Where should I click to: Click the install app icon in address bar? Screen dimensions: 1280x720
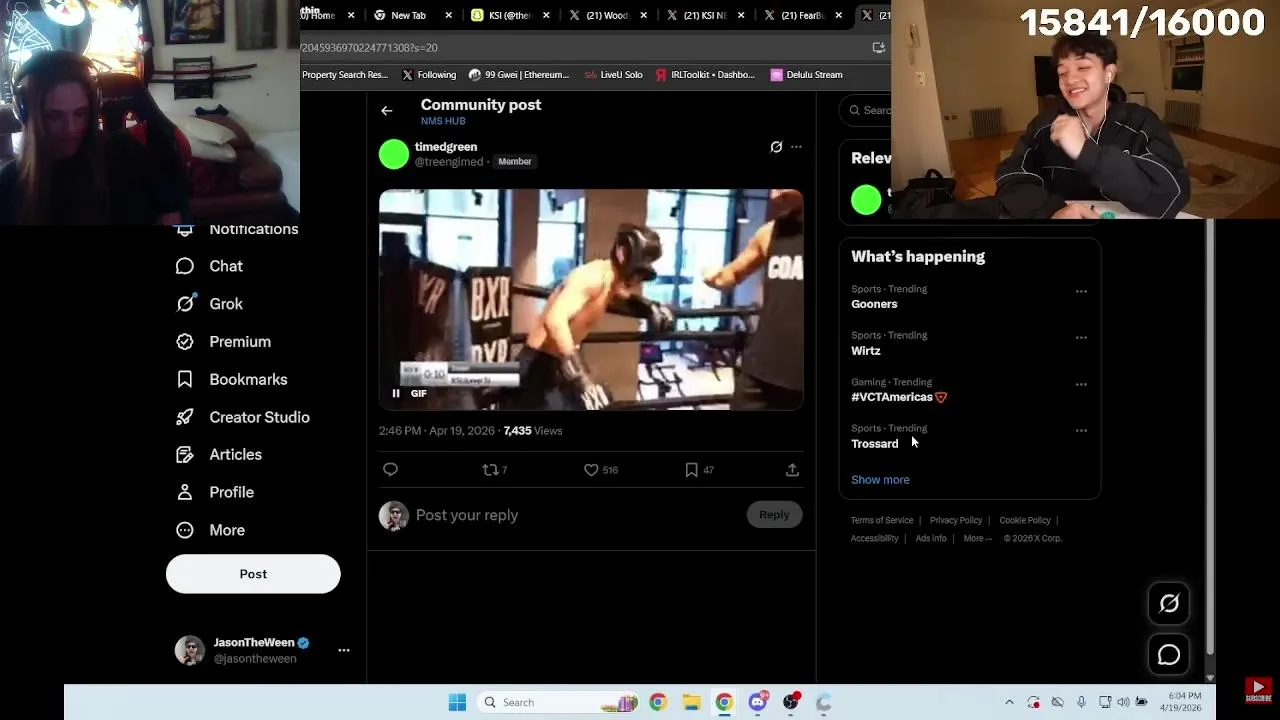(878, 47)
